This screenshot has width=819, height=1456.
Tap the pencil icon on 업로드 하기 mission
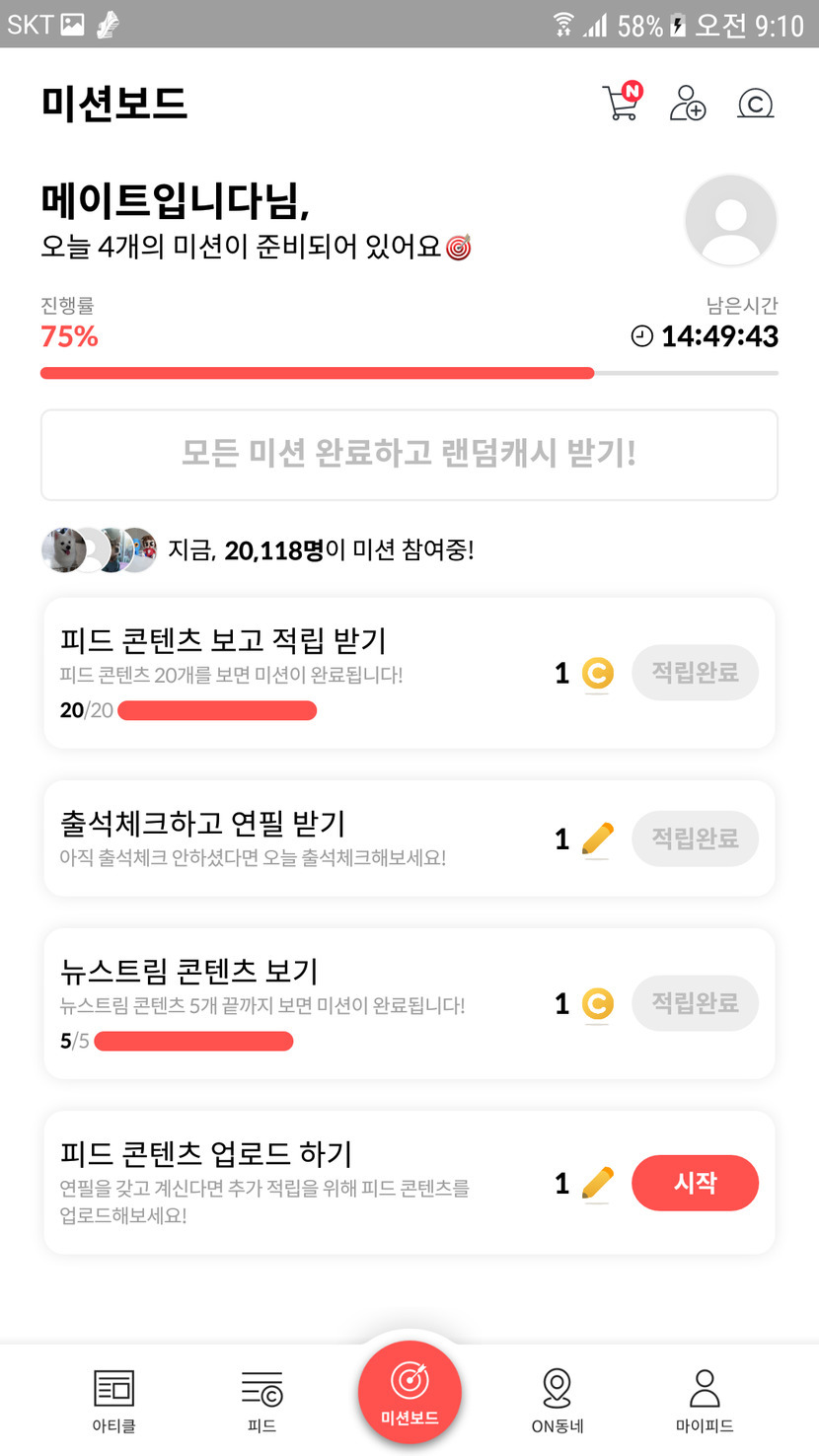coord(597,1183)
